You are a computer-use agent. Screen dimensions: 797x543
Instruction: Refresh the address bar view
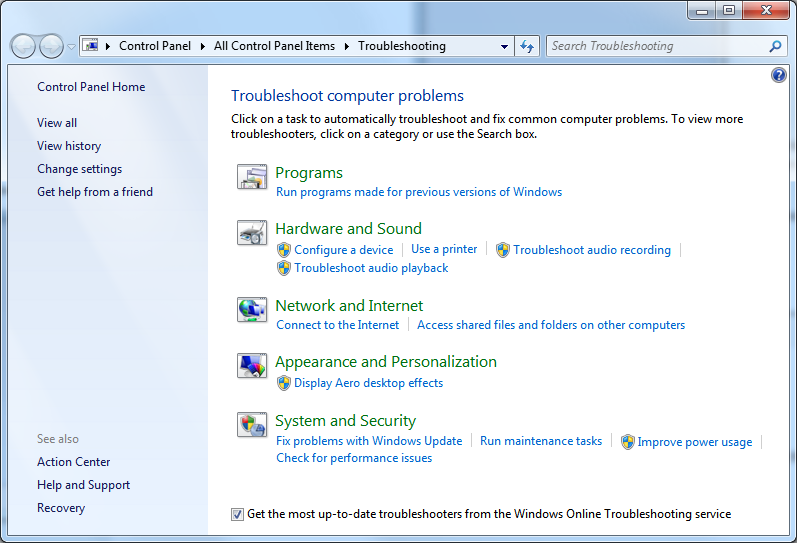(527, 46)
